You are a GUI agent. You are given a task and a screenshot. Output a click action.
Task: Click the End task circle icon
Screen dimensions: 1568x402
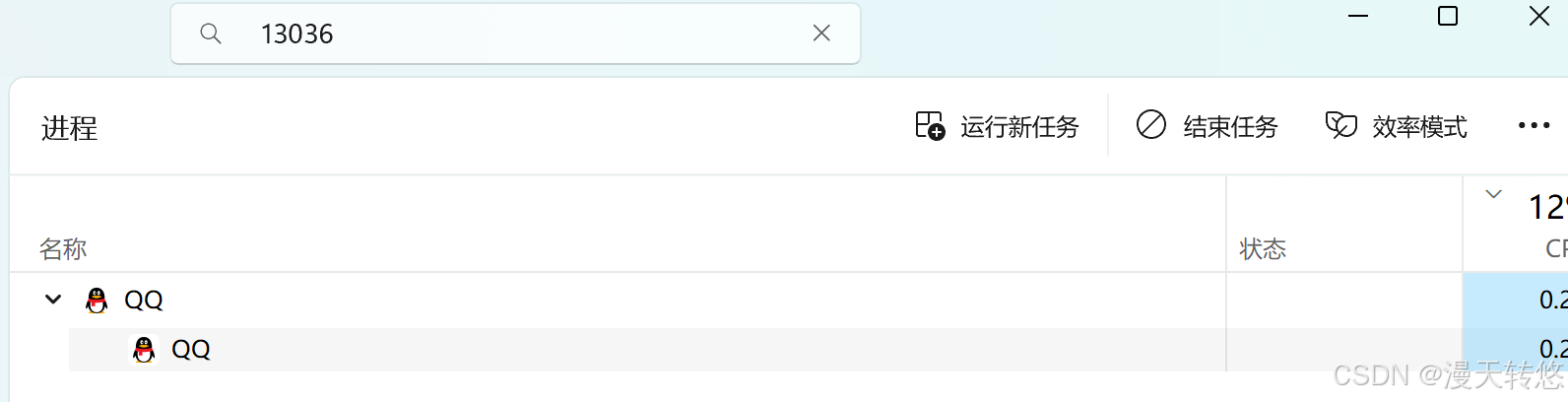tap(1150, 125)
